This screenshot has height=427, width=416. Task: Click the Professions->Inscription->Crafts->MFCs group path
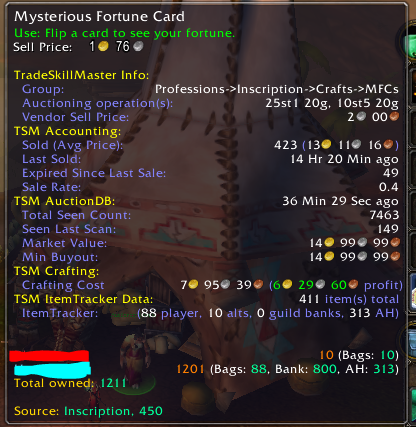[277, 89]
